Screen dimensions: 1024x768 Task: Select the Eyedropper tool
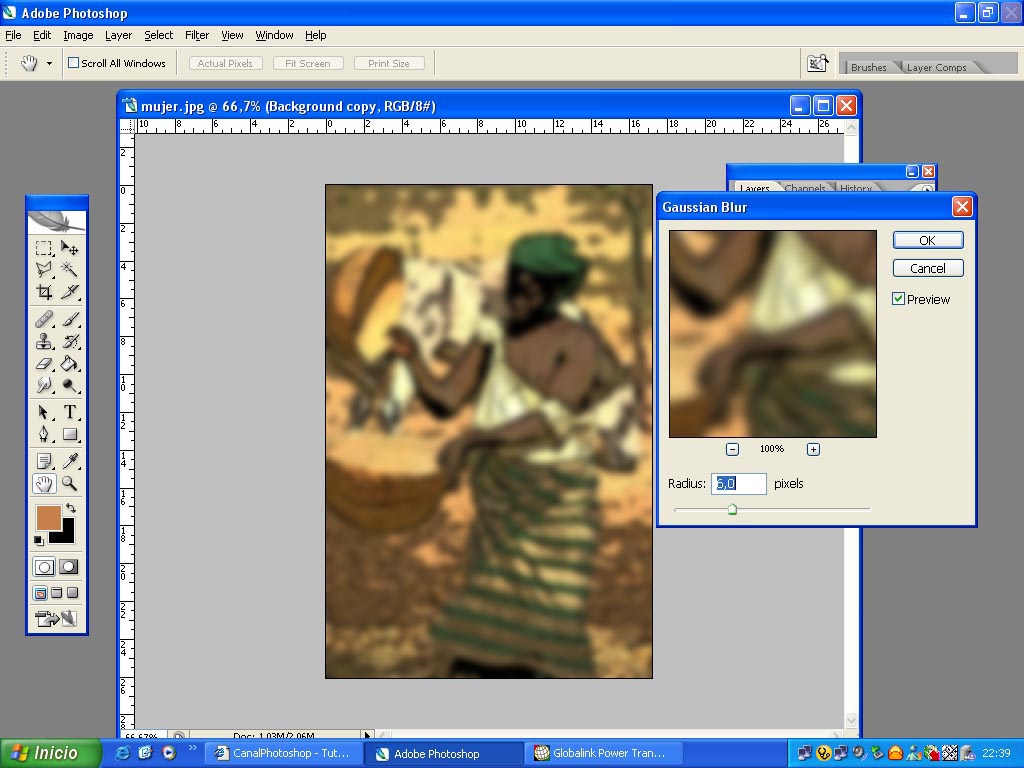tap(69, 462)
